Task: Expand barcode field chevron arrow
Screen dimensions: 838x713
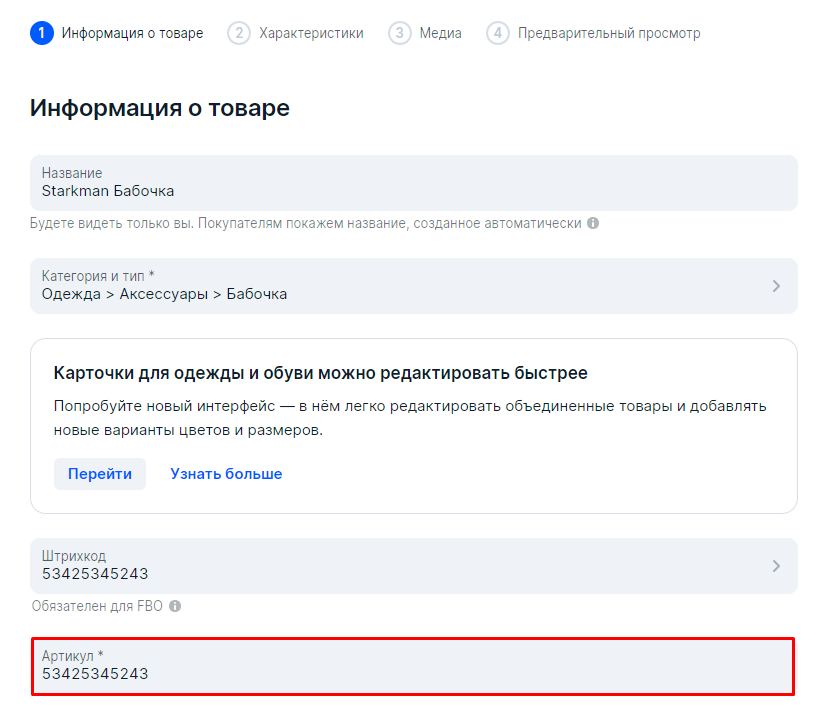Action: [776, 566]
